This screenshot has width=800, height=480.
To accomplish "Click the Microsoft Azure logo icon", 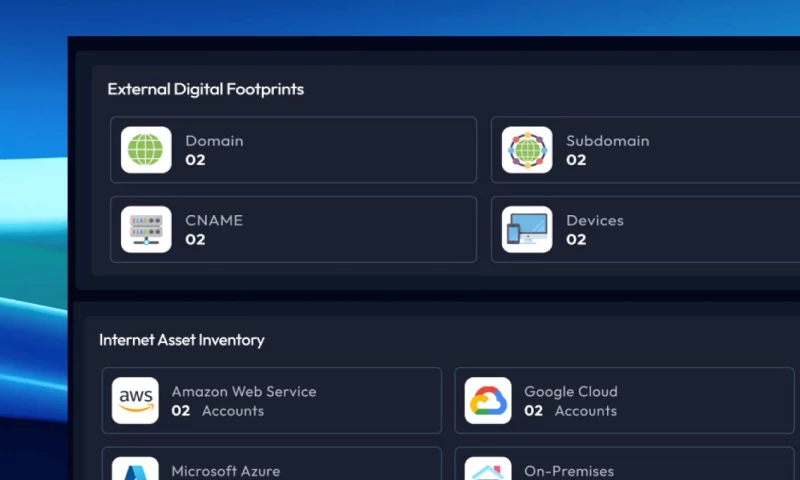I will point(135,469).
